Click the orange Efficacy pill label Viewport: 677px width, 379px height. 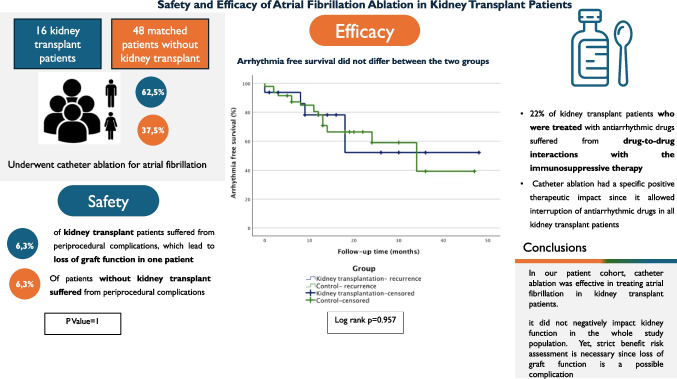click(364, 31)
